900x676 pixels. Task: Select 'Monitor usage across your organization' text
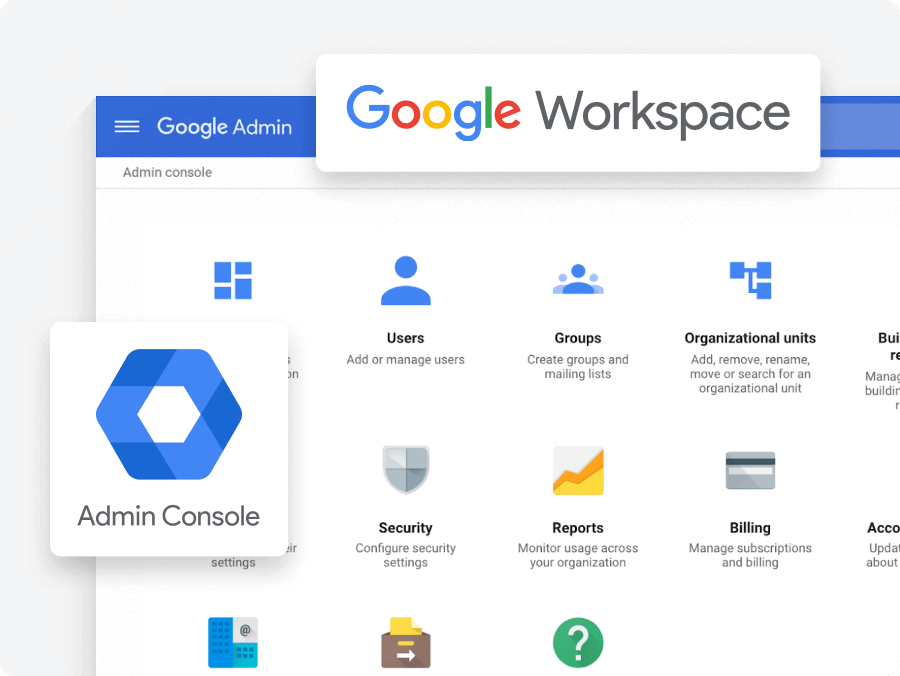[578, 555]
